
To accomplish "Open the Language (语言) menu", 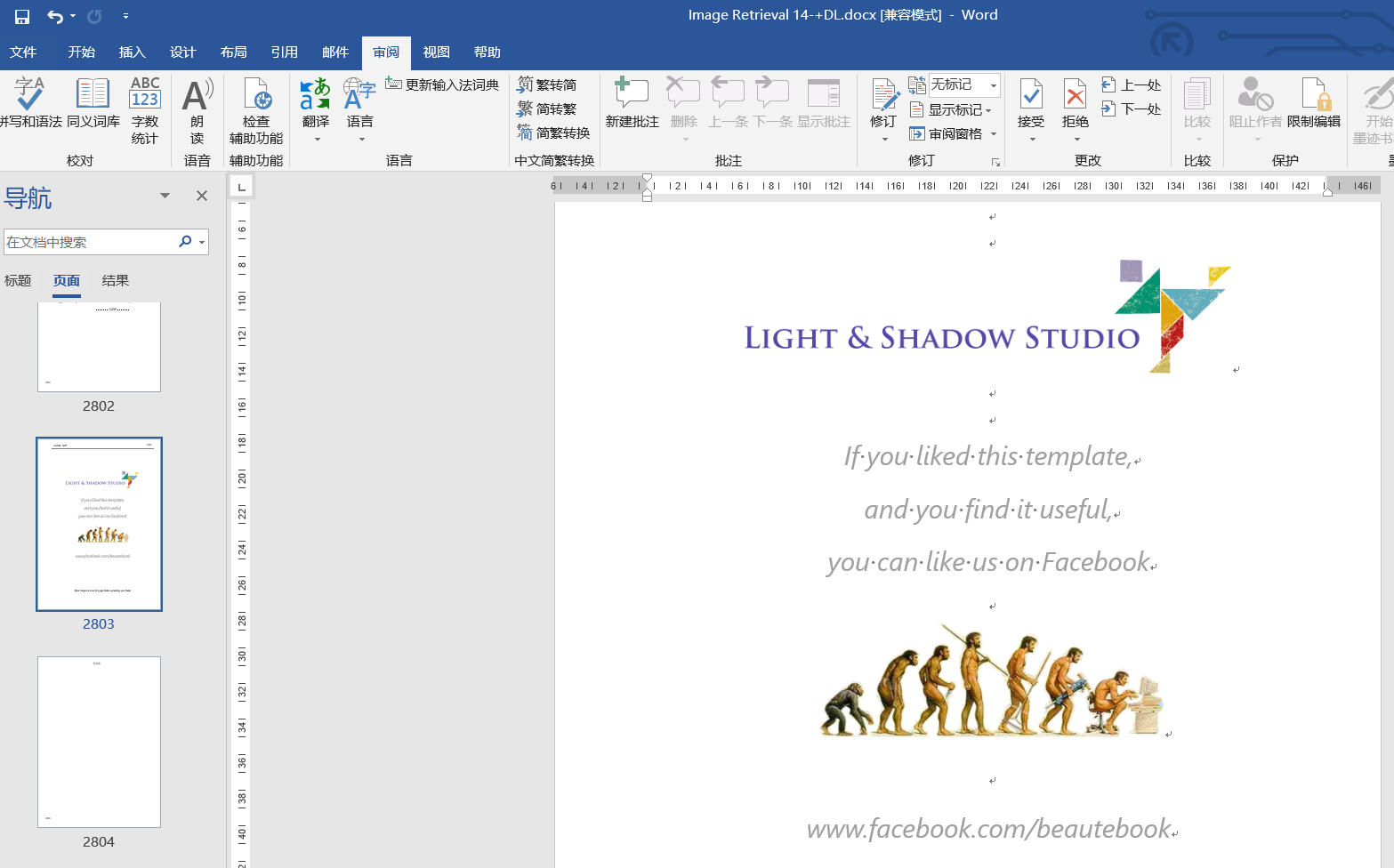I will [x=360, y=108].
